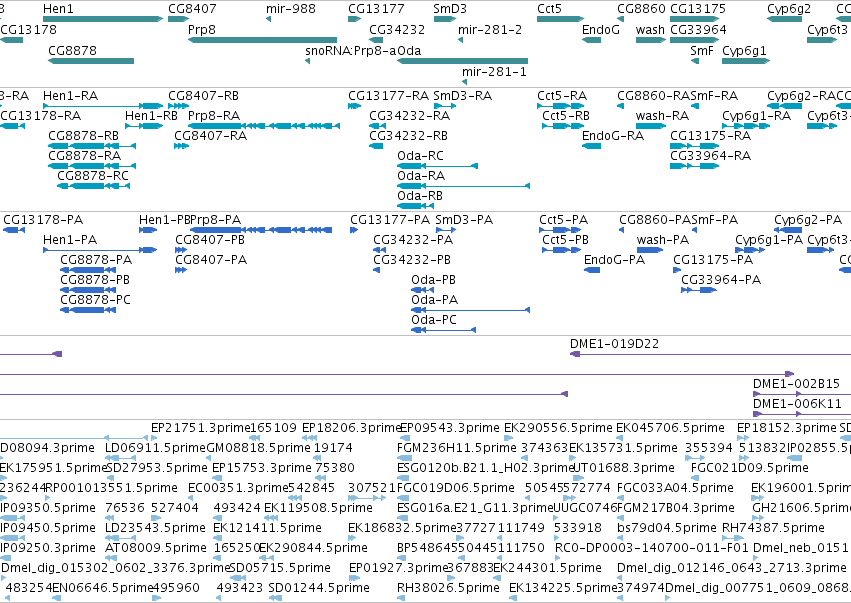This screenshot has height=603, width=851.
Task: Select the DME1-006K11 clone label
Action: click(x=797, y=404)
